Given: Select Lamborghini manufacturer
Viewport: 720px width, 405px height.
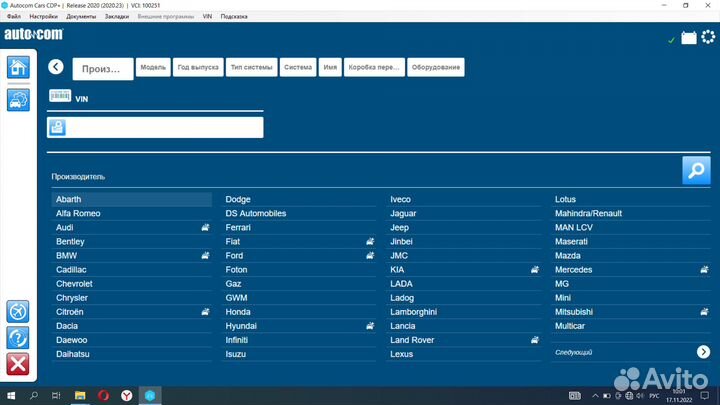Looking at the screenshot, I should [464, 312].
